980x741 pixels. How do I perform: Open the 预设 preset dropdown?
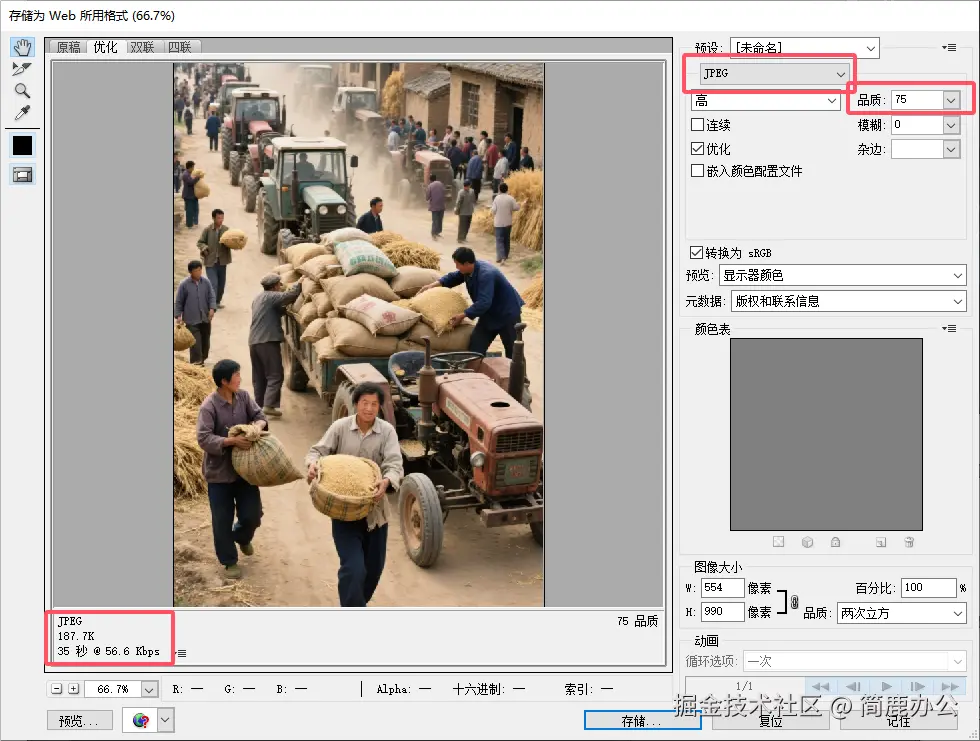click(805, 48)
